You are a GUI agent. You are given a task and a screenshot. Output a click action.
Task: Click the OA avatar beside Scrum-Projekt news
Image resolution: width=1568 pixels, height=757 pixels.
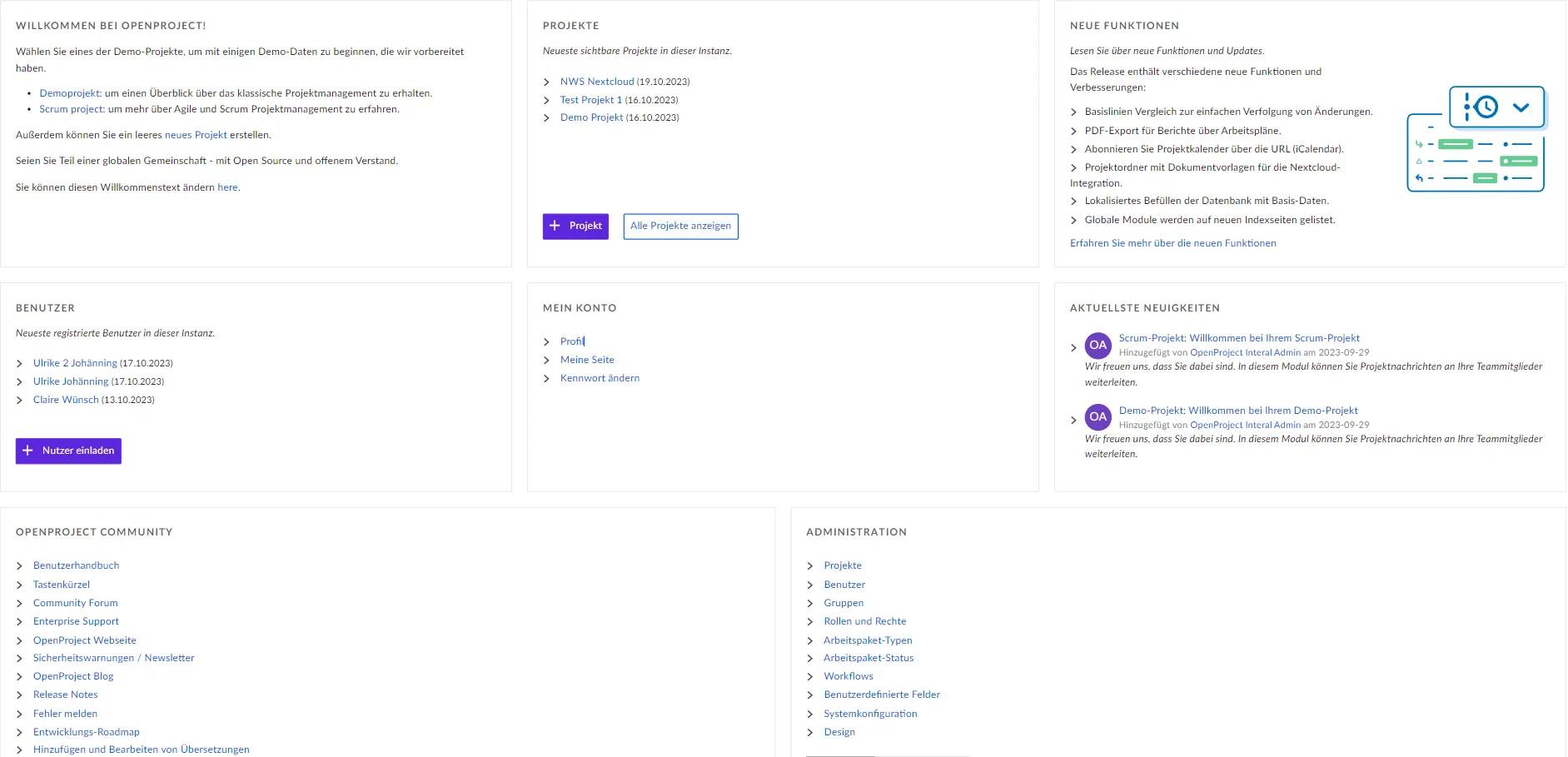tap(1098, 345)
